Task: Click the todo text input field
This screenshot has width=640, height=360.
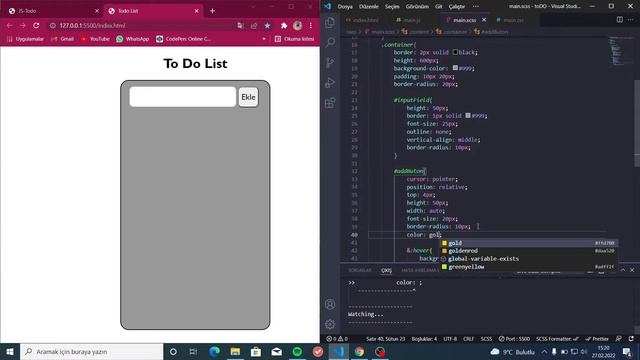Action: click(x=182, y=97)
